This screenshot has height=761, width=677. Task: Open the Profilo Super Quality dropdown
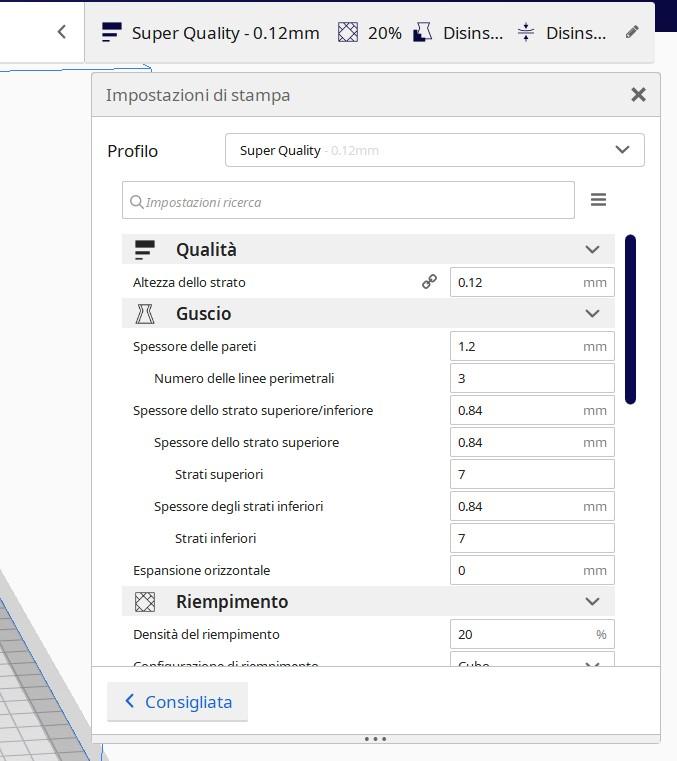pos(434,150)
